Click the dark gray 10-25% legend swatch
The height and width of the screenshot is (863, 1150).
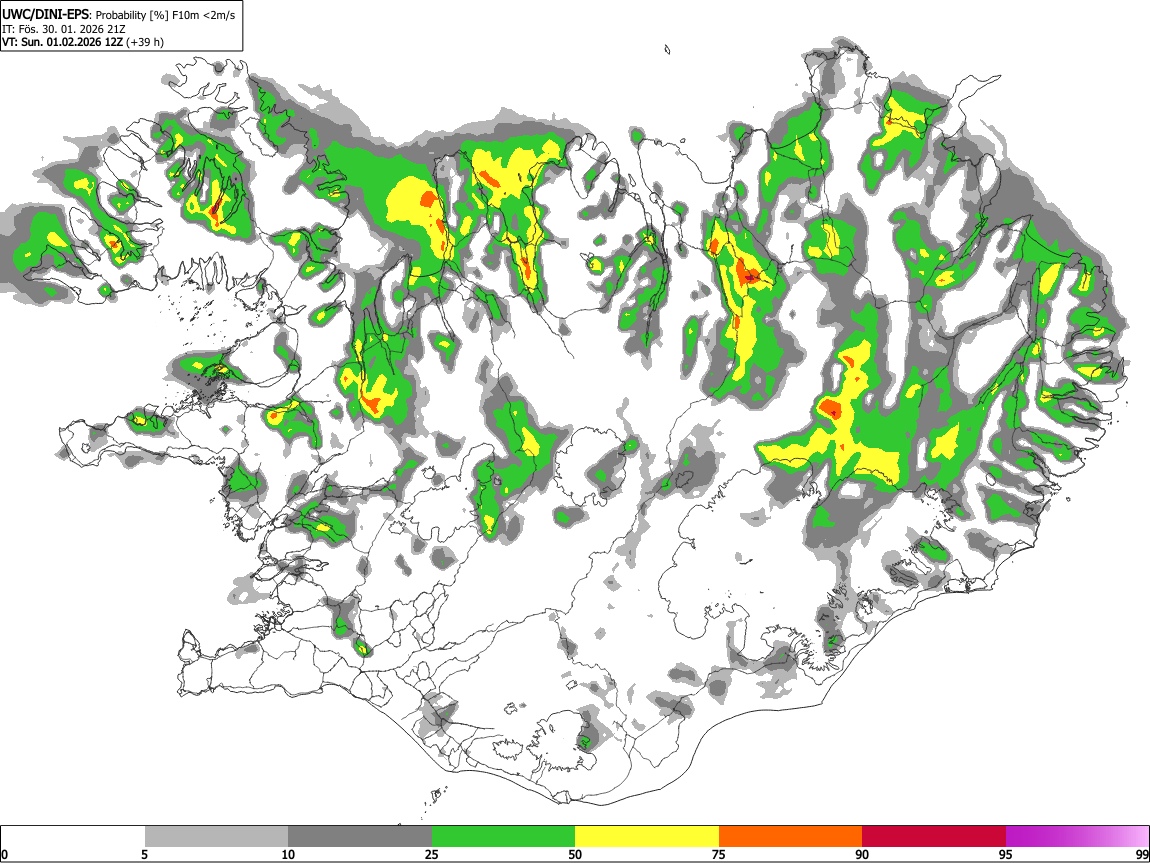(360, 837)
